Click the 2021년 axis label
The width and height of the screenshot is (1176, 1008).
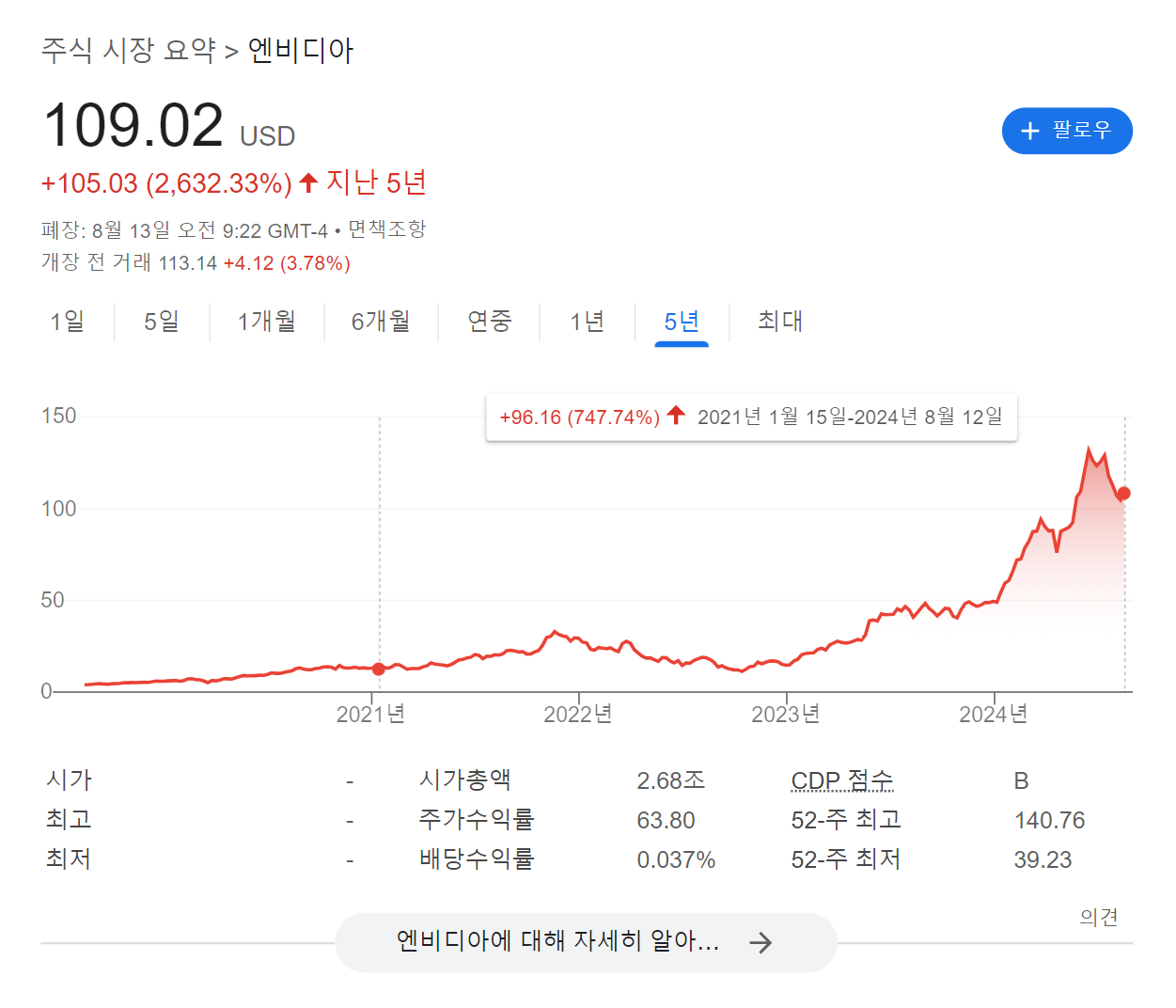(371, 715)
